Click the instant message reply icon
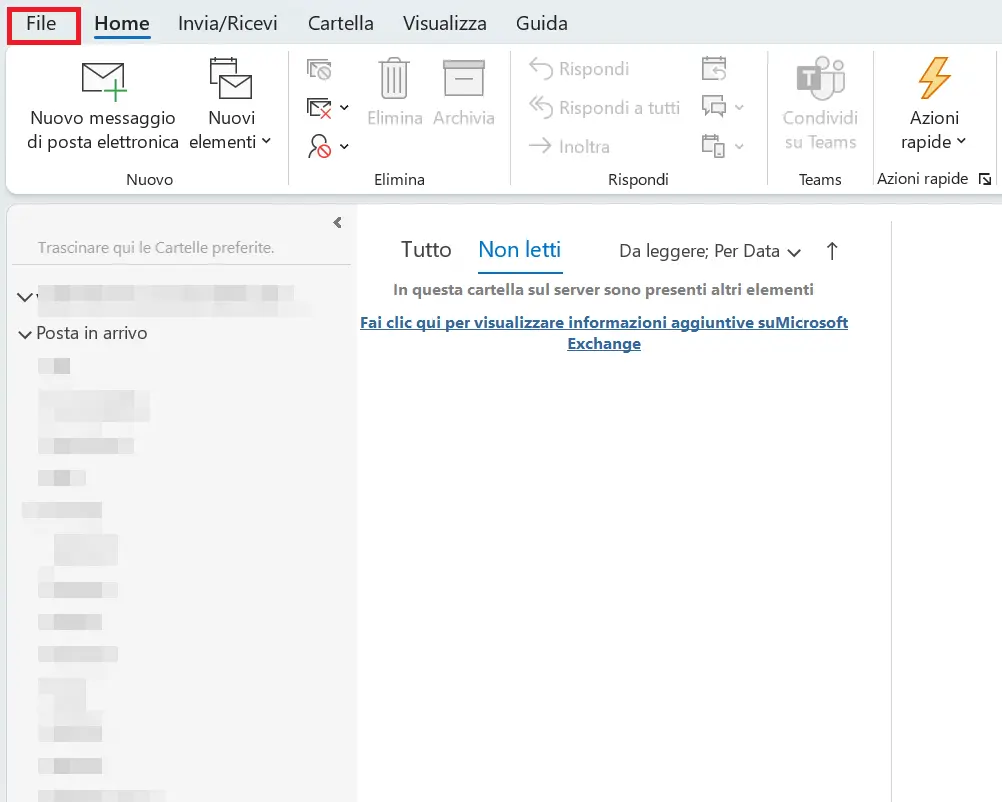Viewport: 1002px width, 802px height. click(714, 107)
